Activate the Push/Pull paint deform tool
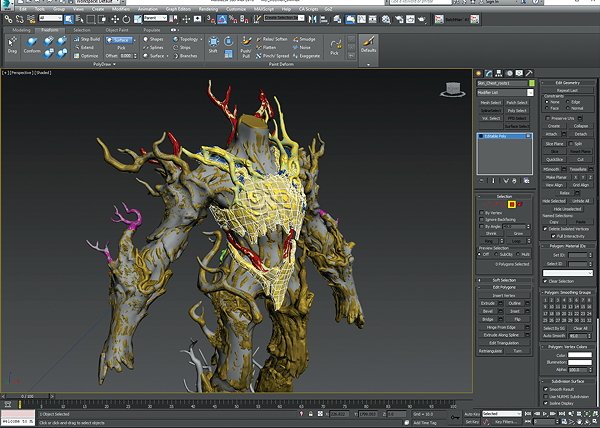The height and width of the screenshot is (428, 600). coord(246,47)
